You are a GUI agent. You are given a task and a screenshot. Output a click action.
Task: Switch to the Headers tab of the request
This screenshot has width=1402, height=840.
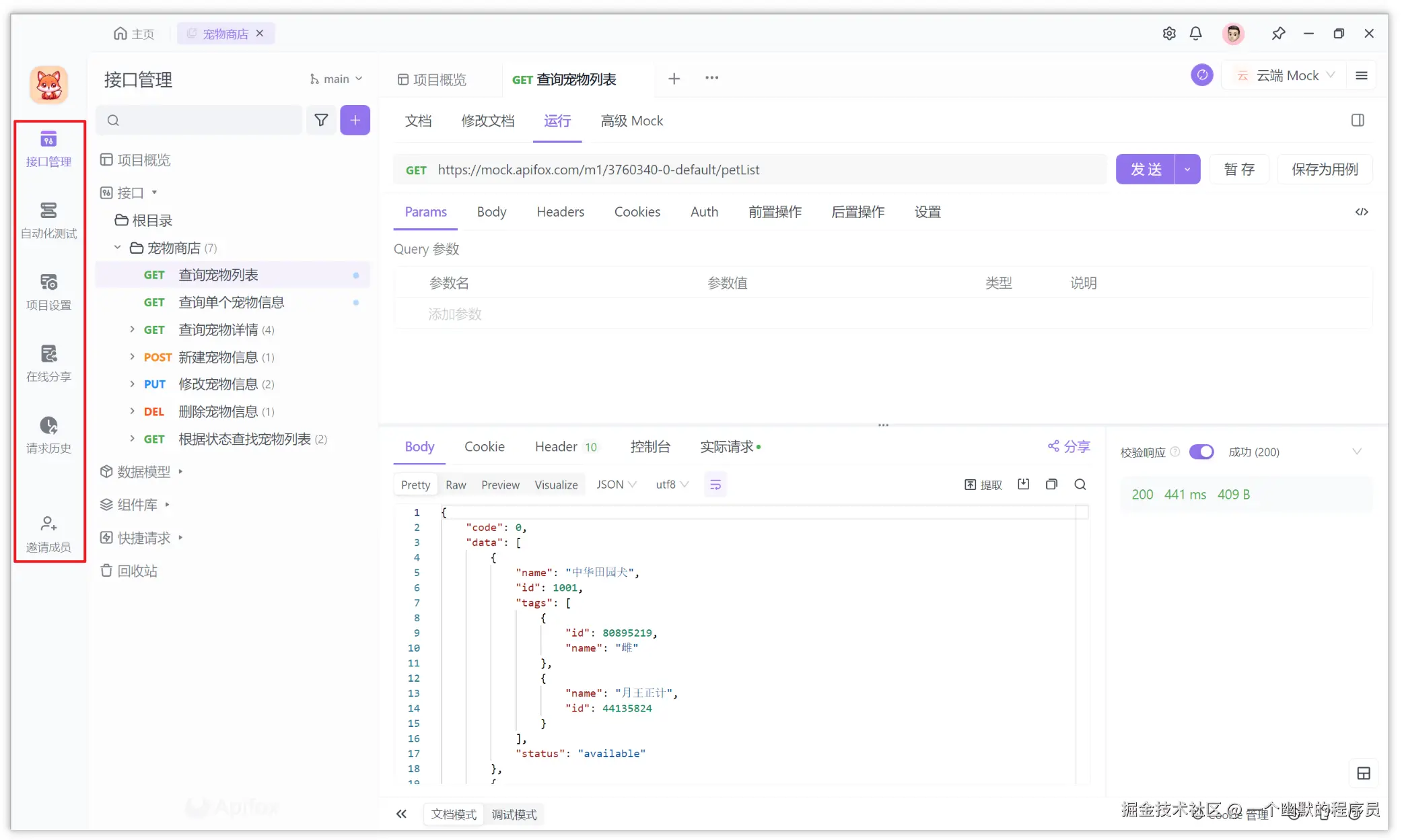[x=560, y=212]
